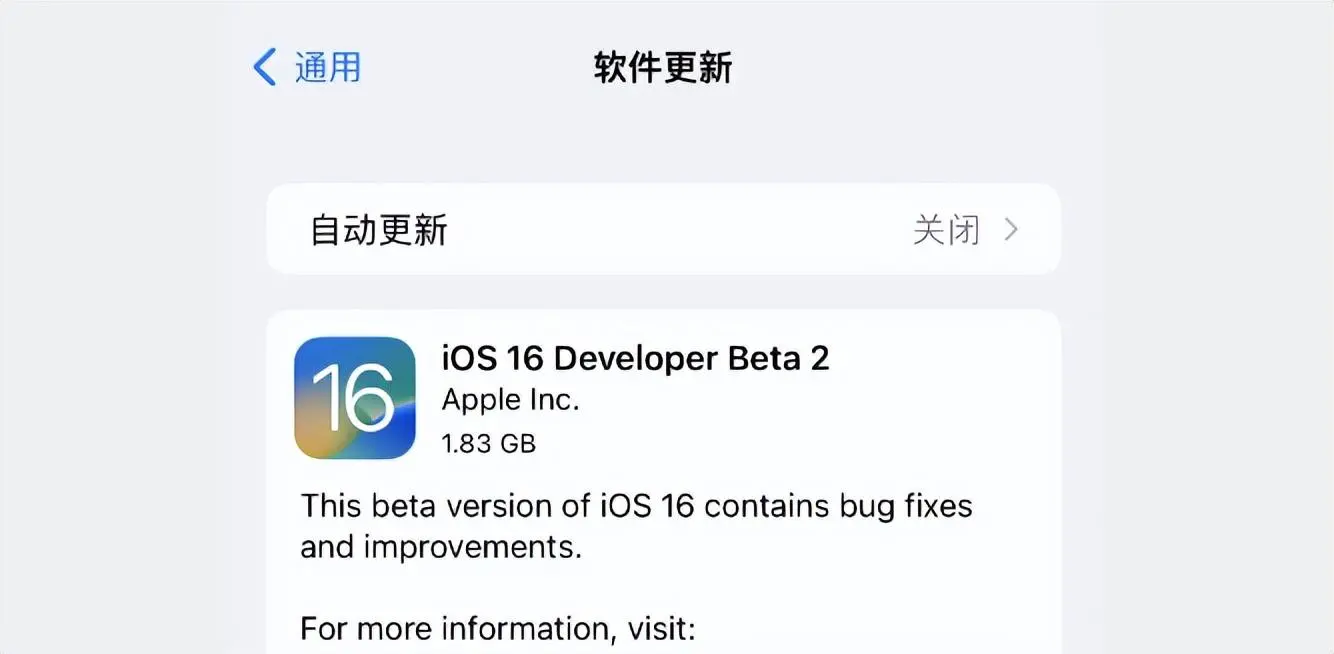
Task: Select the Apple Inc. publisher text
Action: coord(510,399)
